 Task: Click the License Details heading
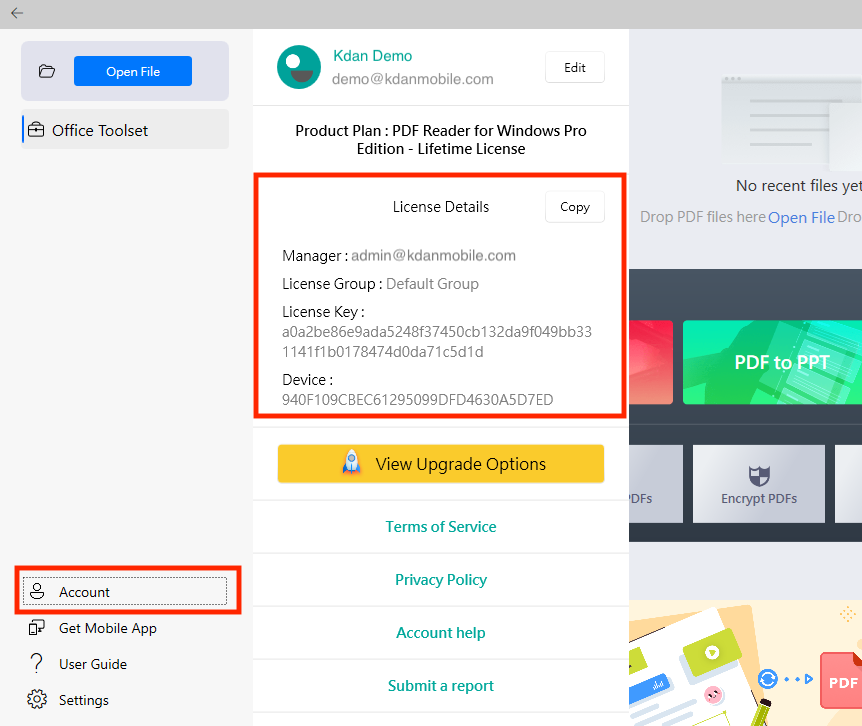440,207
